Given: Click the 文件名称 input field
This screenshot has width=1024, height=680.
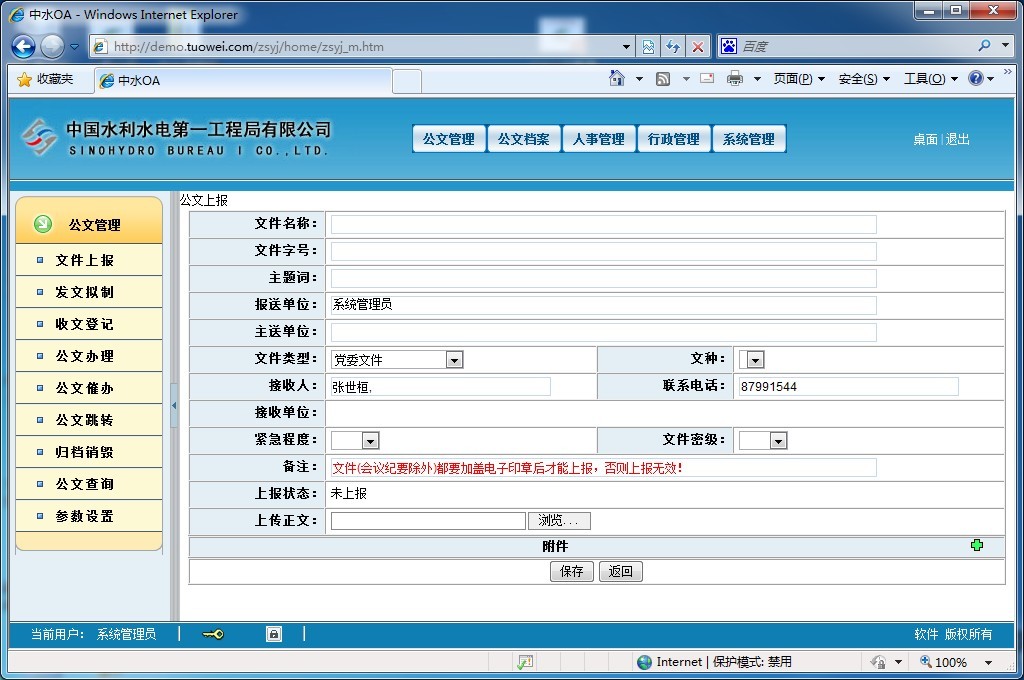Looking at the screenshot, I should pos(603,224).
